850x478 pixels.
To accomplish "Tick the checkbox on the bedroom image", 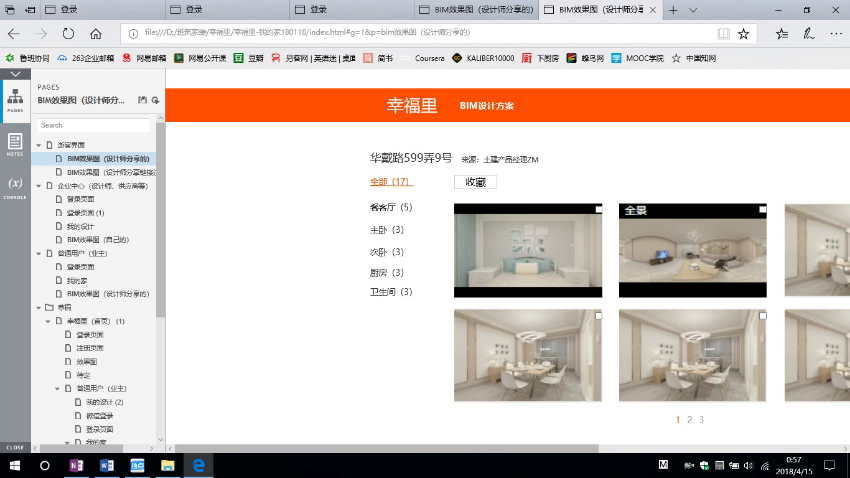I will pyautogui.click(x=598, y=209).
